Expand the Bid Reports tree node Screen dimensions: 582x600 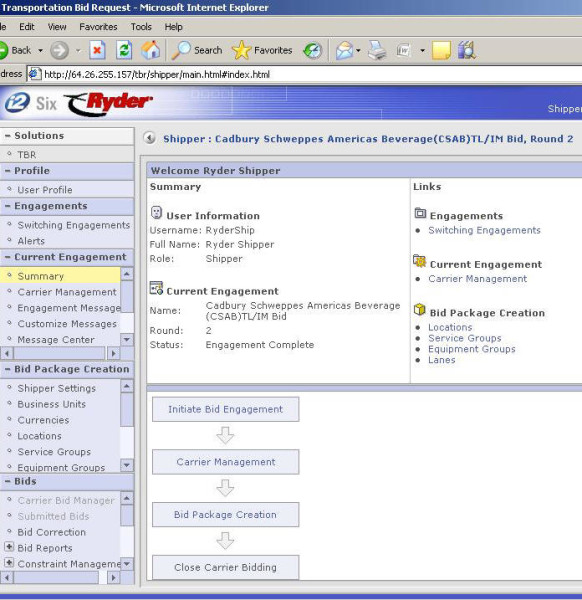(x=9, y=546)
